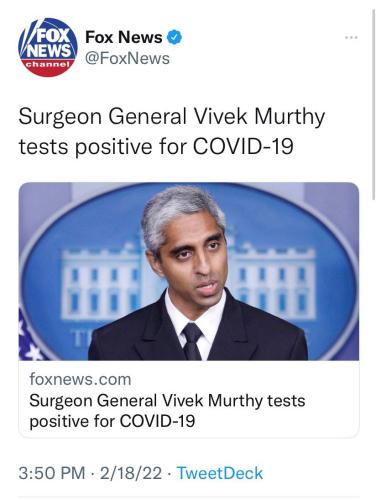This screenshot has width=376, height=500.
Task: Click the word COVID-19 in tweet text
Action: click(243, 146)
